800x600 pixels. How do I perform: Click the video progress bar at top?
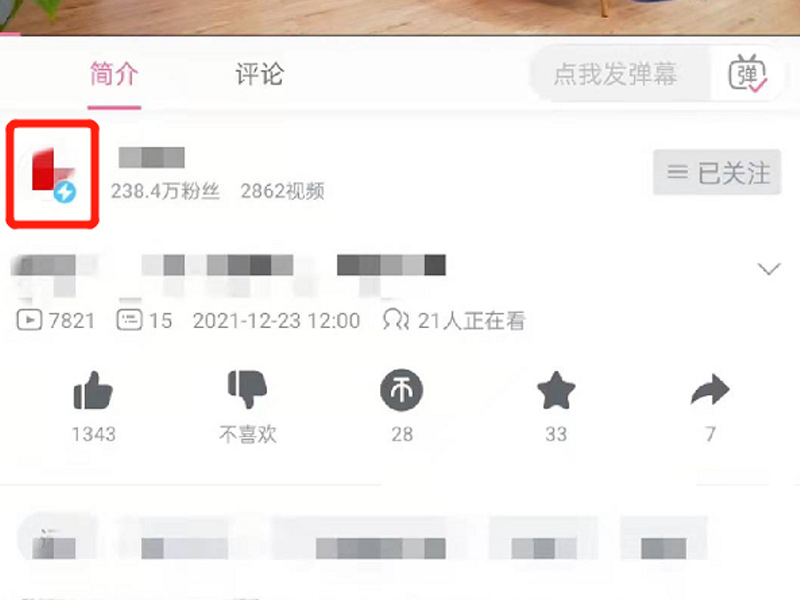(x=400, y=35)
